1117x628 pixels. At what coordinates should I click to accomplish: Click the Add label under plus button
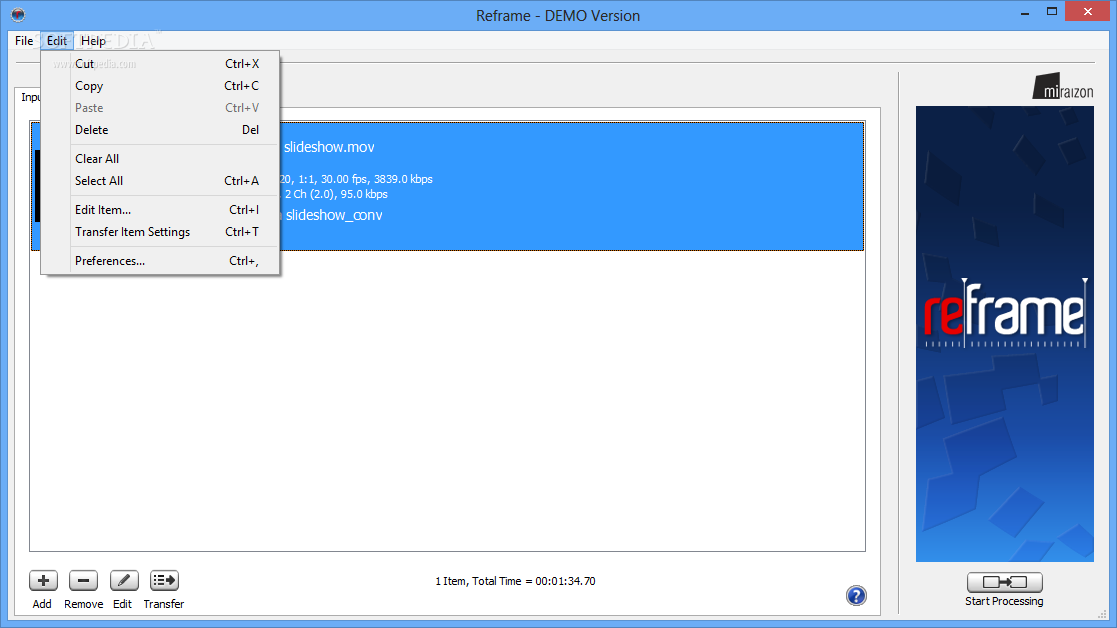point(42,604)
